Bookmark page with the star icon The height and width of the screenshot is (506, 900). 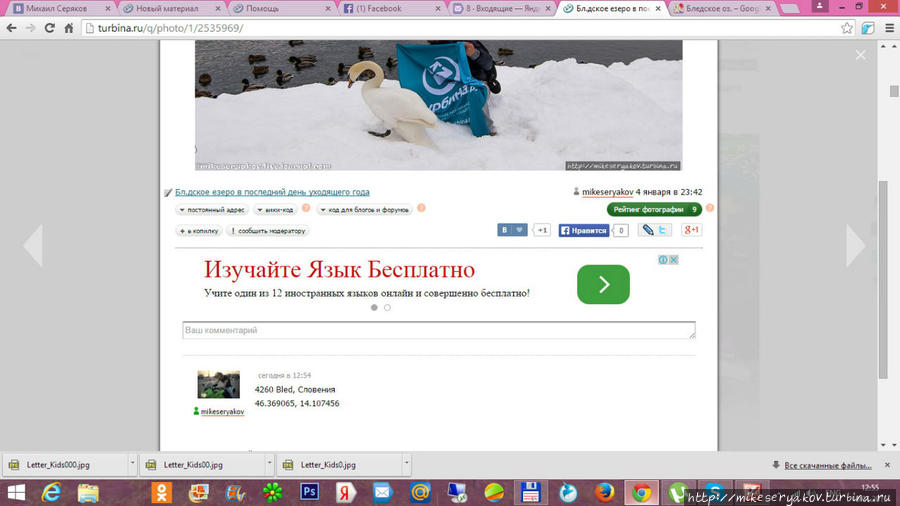pos(847,28)
